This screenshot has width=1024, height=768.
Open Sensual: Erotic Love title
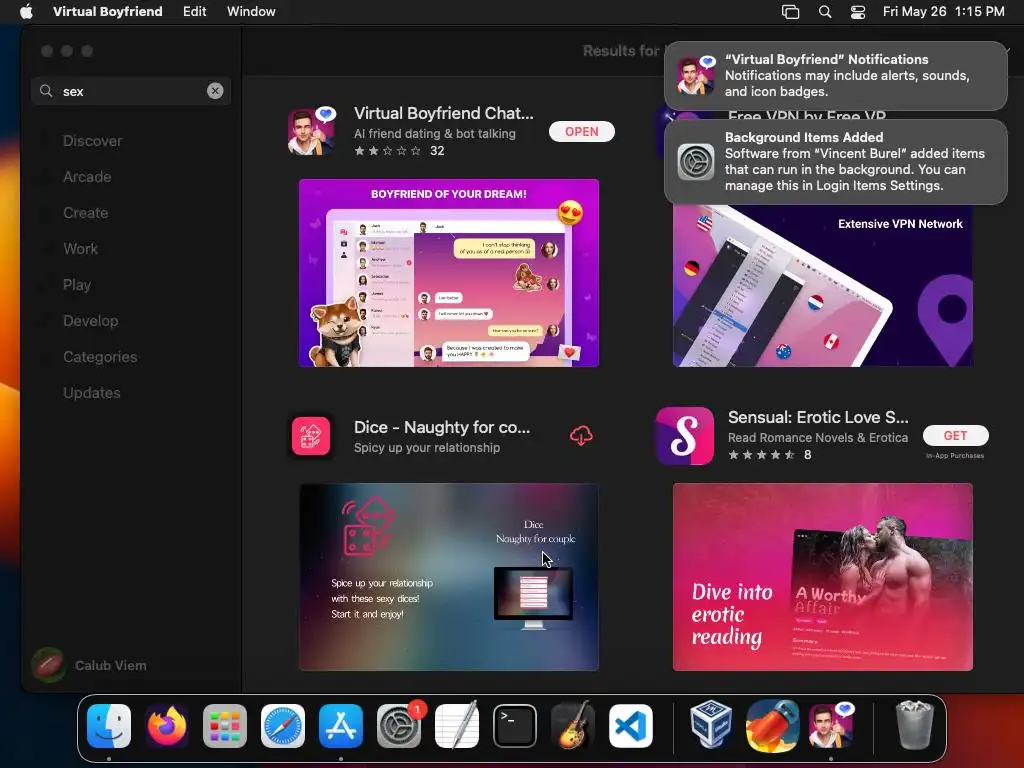point(818,417)
